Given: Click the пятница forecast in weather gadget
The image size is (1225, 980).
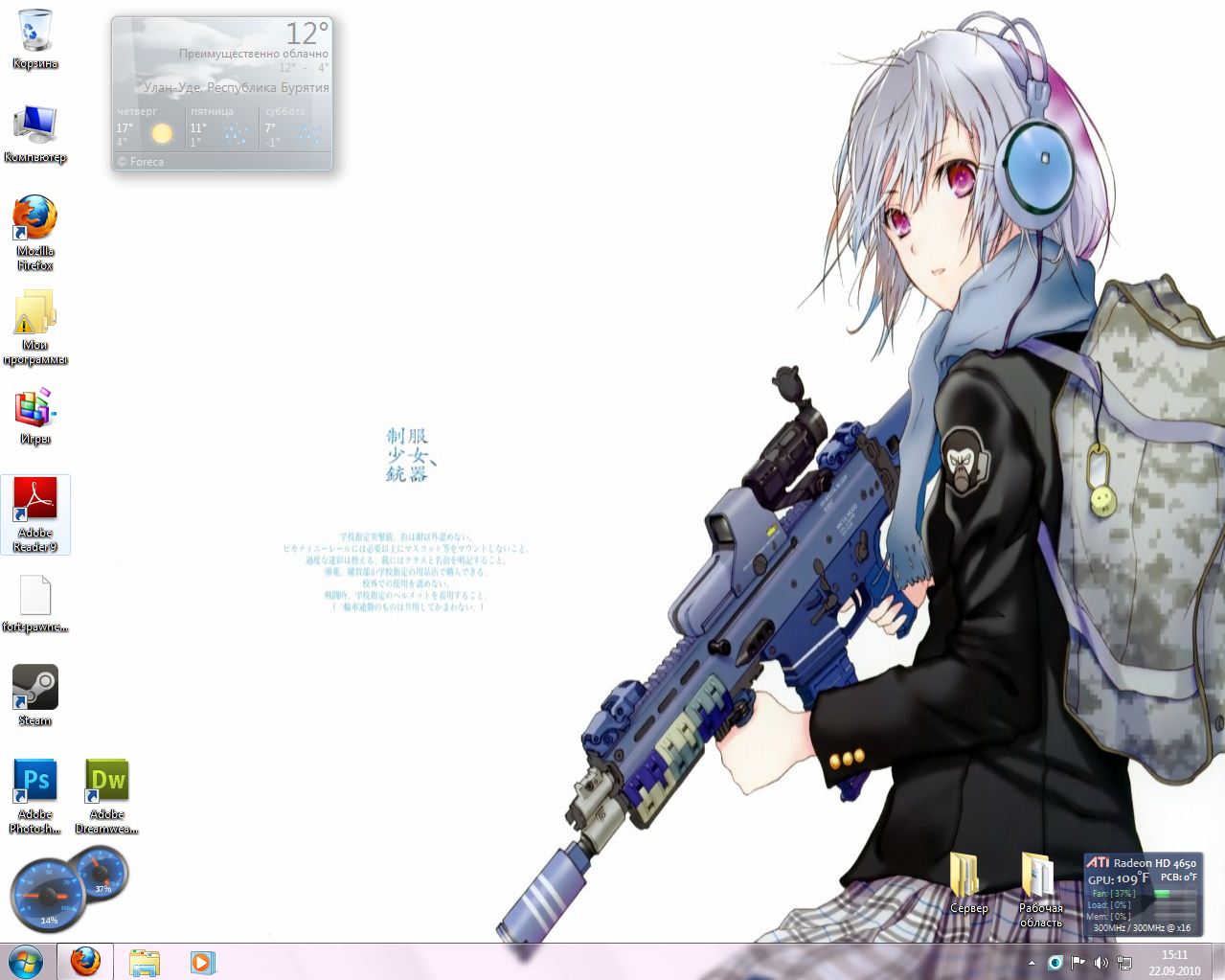Looking at the screenshot, I should pos(222,127).
